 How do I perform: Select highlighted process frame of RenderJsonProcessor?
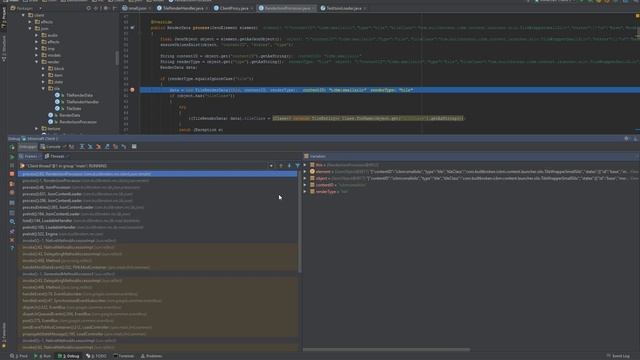pyautogui.click(x=158, y=174)
